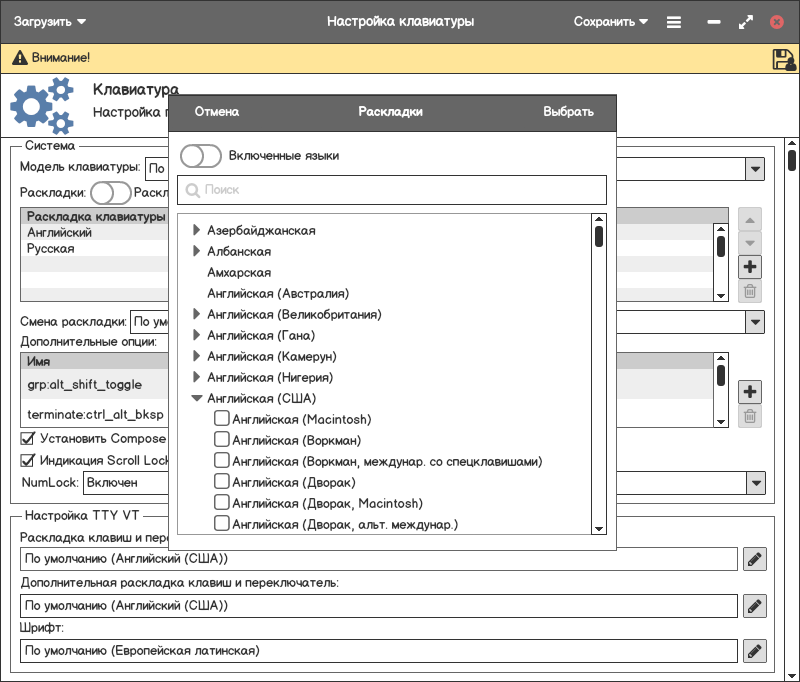The height and width of the screenshot is (682, 800).
Task: Open the "Загрузить" menu
Action: click(x=50, y=21)
